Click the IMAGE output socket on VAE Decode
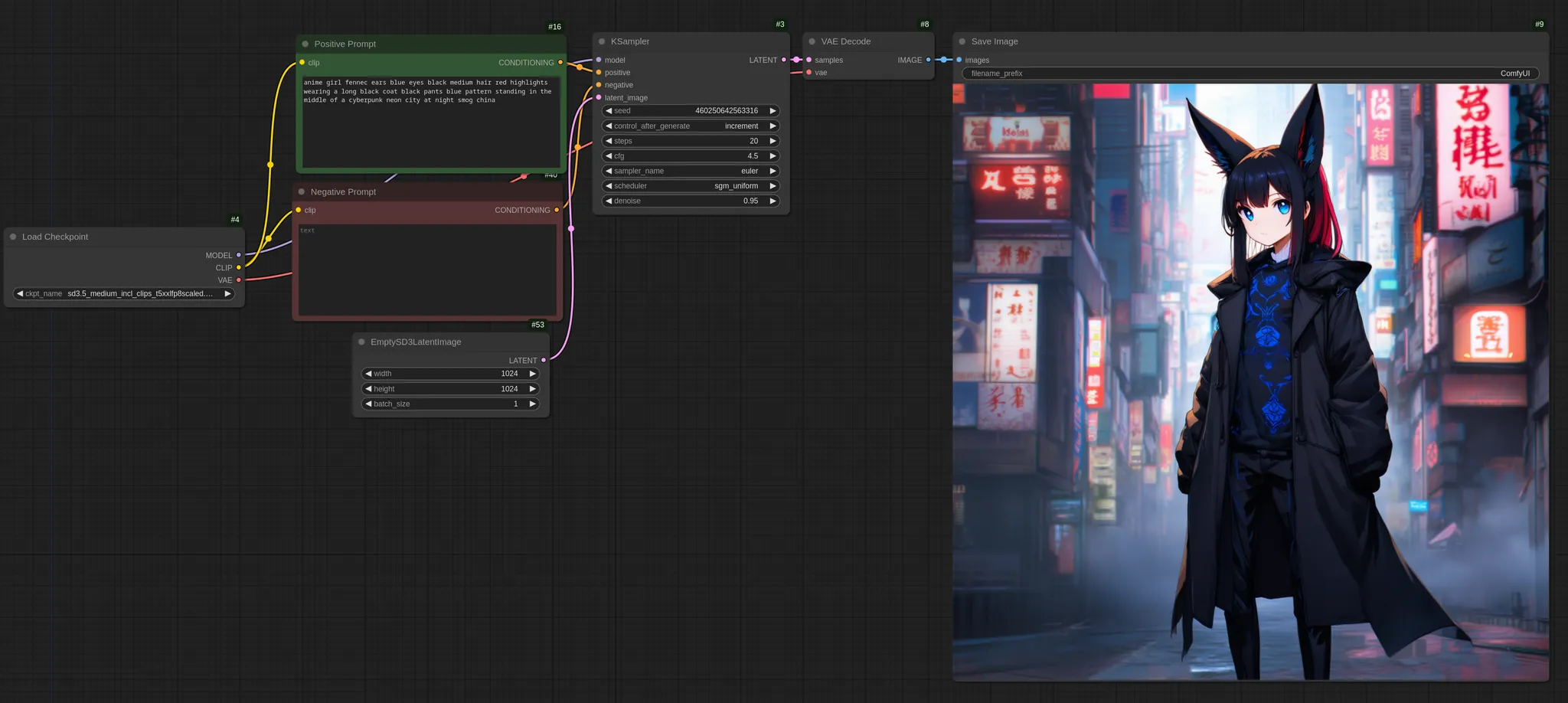Screen dimensions: 1568x703 point(929,60)
